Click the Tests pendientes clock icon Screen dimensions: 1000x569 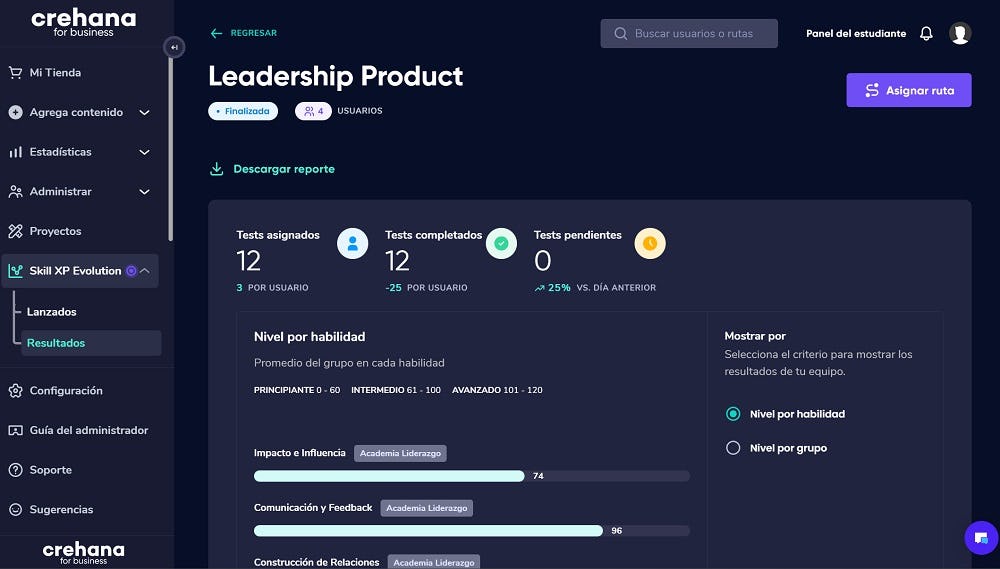pos(650,243)
